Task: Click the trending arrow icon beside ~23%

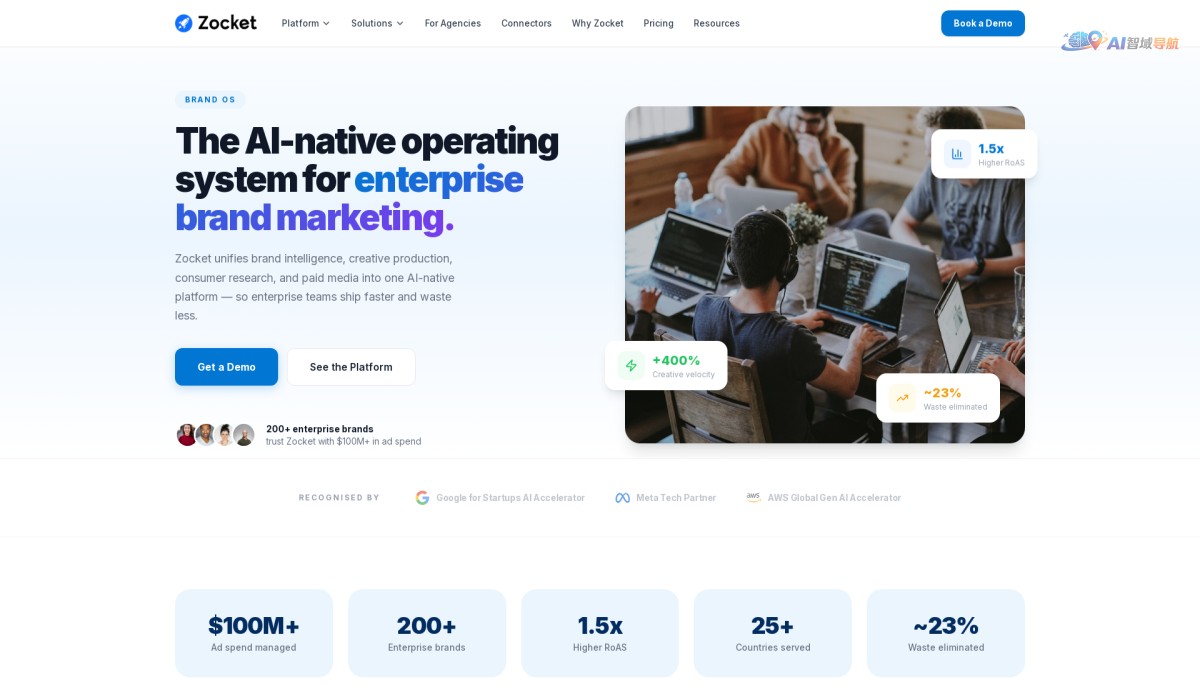Action: [x=902, y=398]
